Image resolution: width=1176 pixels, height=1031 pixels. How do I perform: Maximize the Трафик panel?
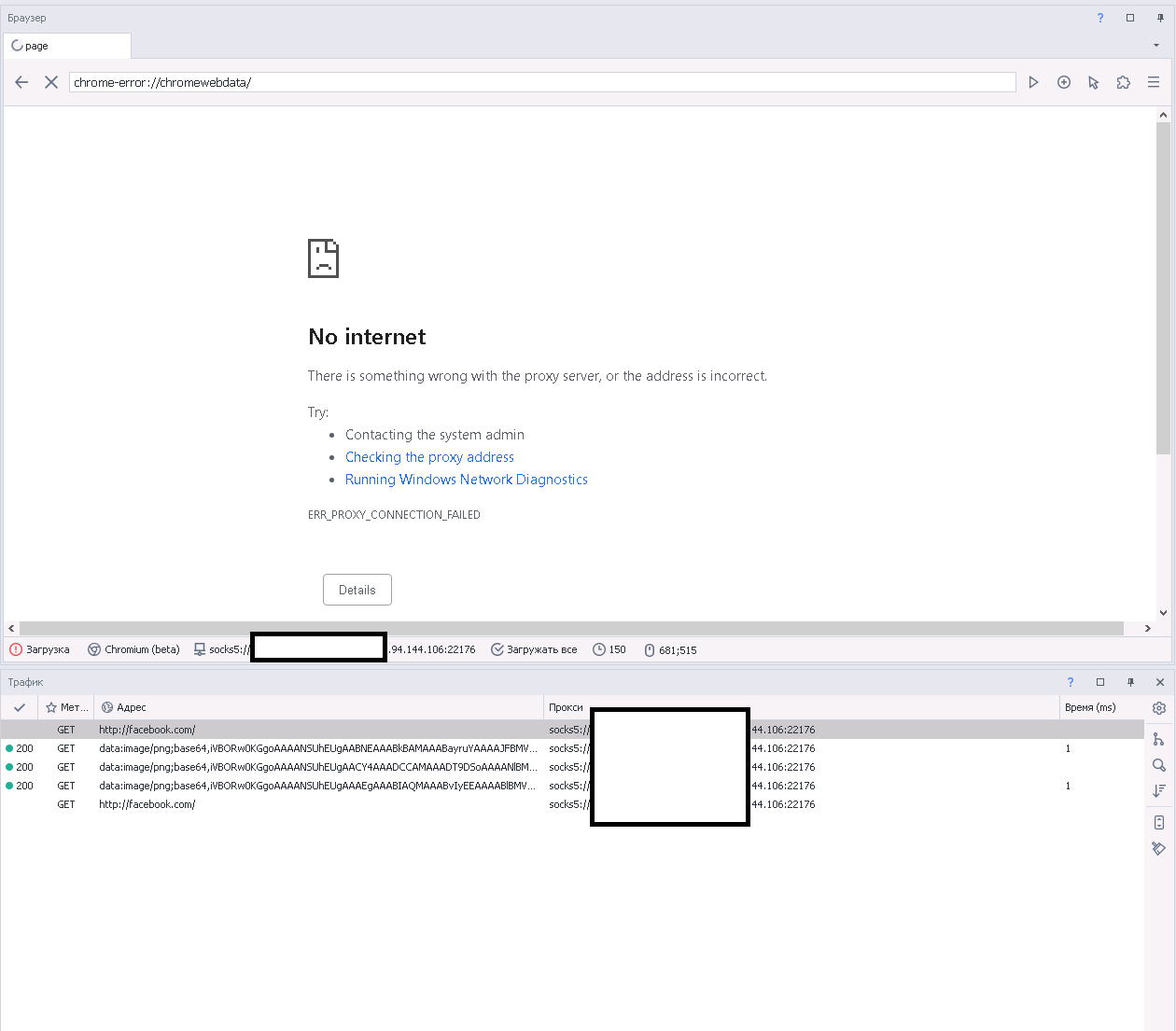pyautogui.click(x=1100, y=682)
